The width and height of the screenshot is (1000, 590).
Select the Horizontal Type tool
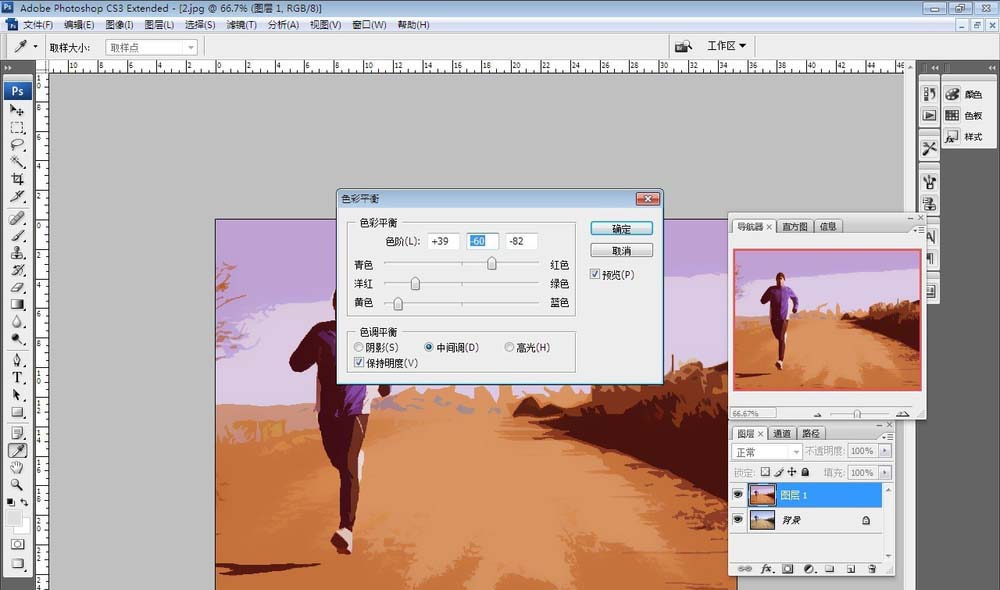pos(17,378)
